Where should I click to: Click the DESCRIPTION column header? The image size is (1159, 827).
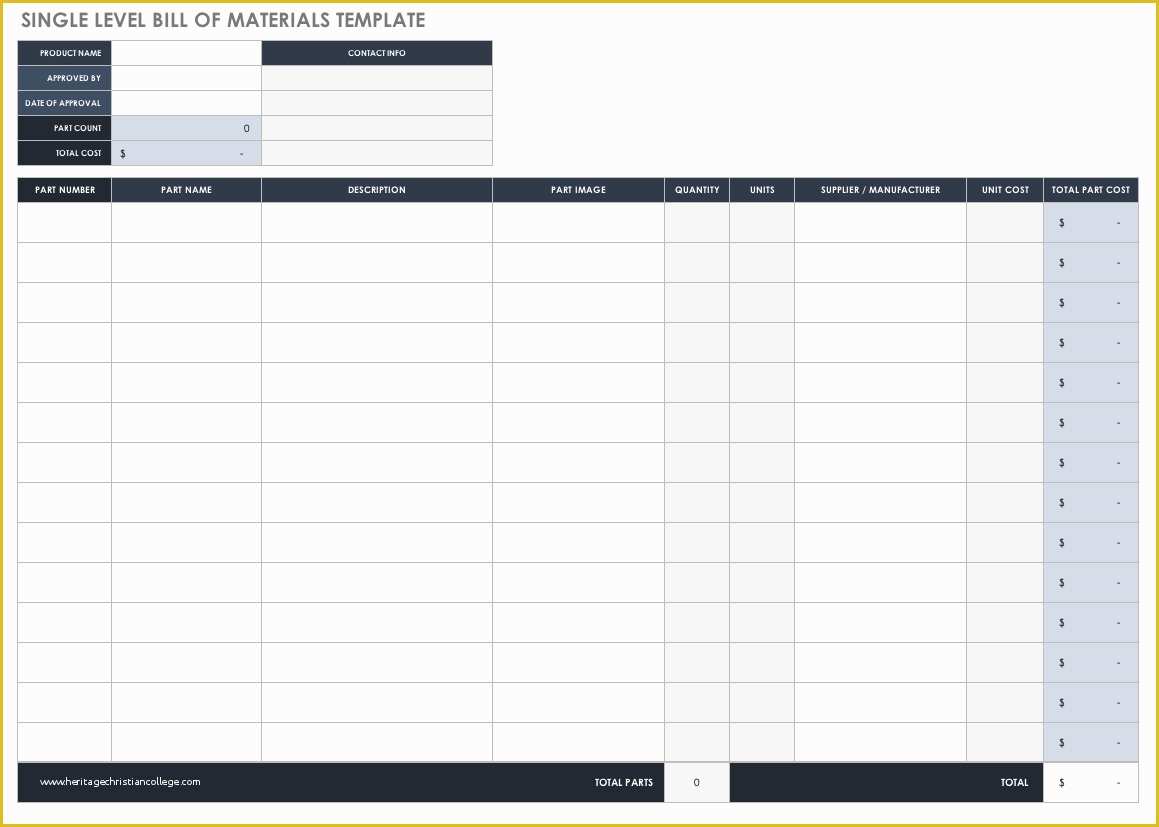click(377, 190)
